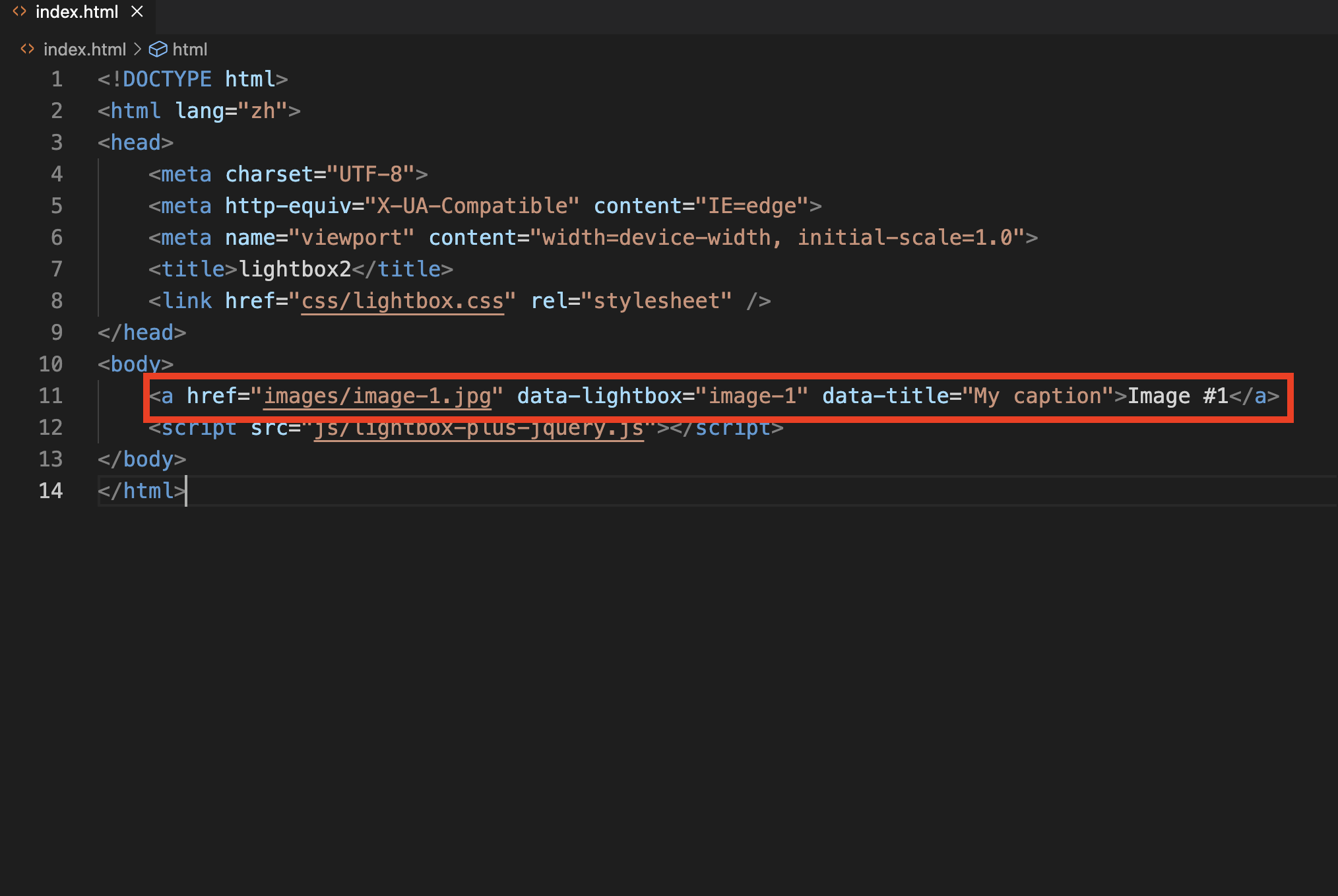Close the index.html tab

click(x=137, y=12)
